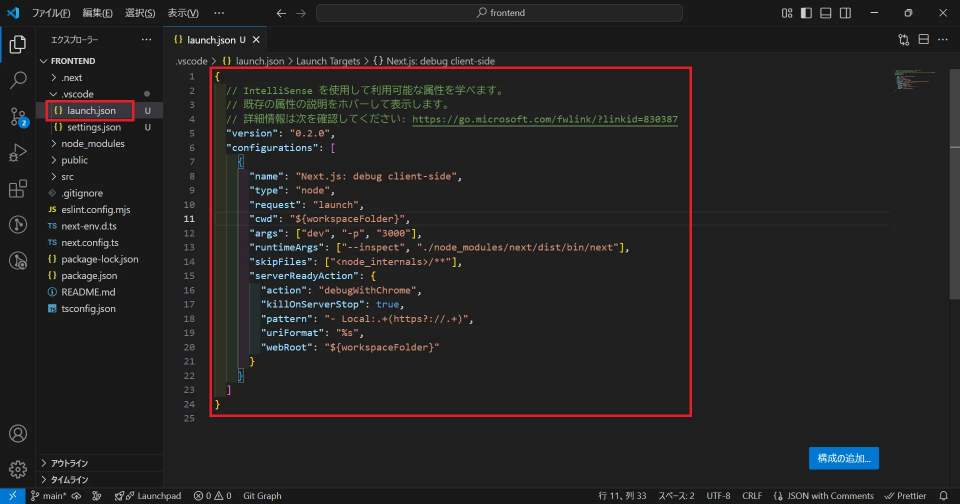Open the Accounts menu in activity bar
Viewport: 960px width, 504px height.
18,434
